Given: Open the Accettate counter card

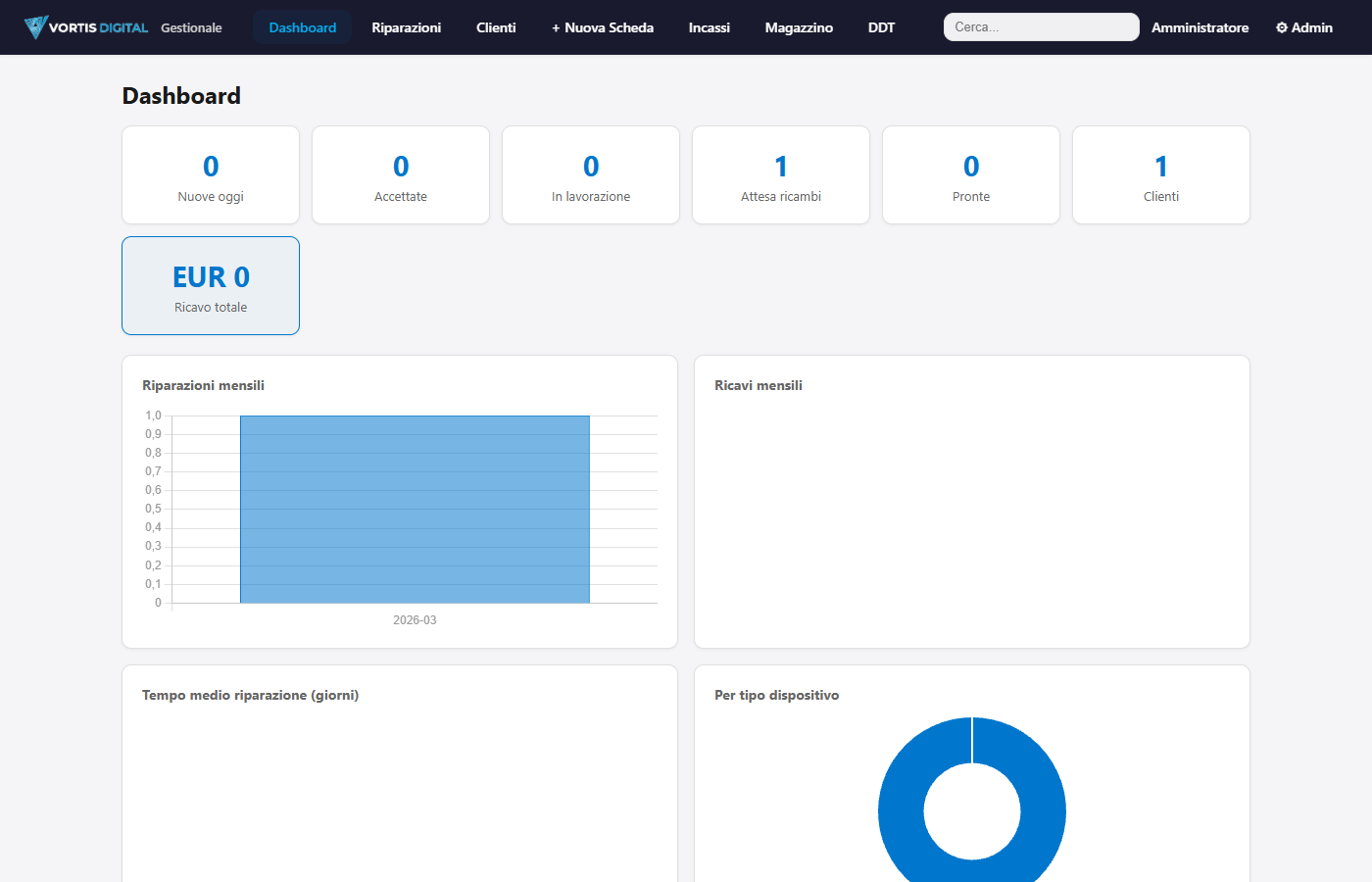Looking at the screenshot, I should (400, 174).
